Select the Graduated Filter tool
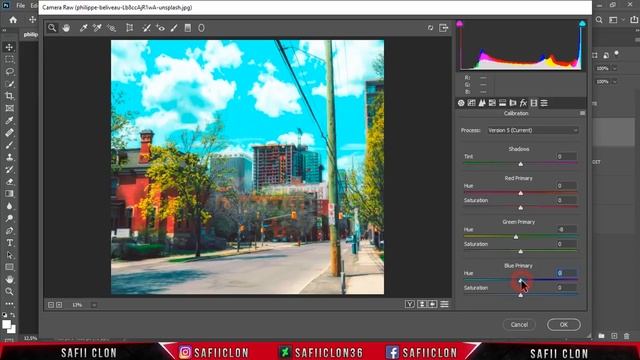The height and width of the screenshot is (360, 640). click(x=188, y=28)
